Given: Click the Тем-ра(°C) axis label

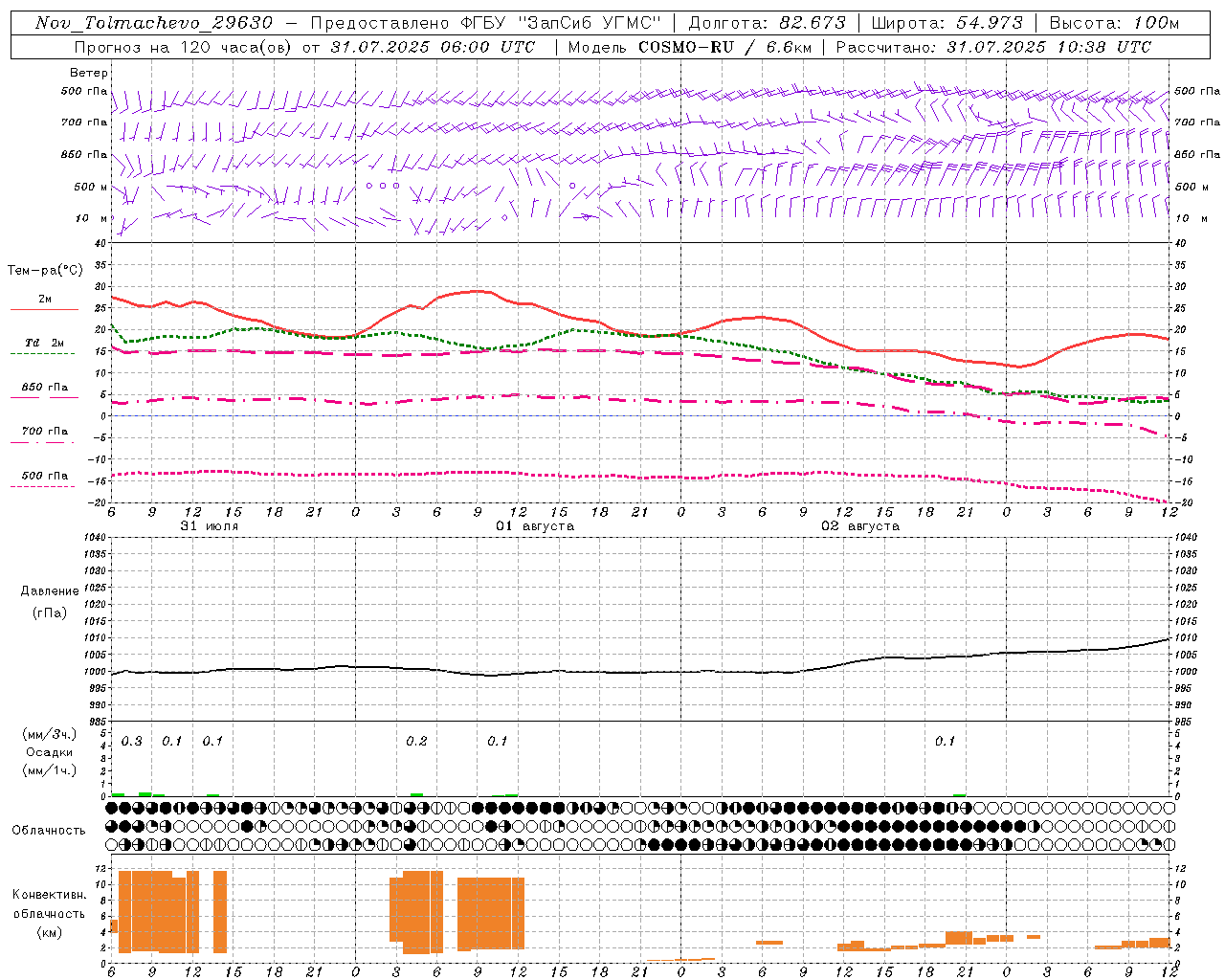Looking at the screenshot, I should click(x=45, y=271).
